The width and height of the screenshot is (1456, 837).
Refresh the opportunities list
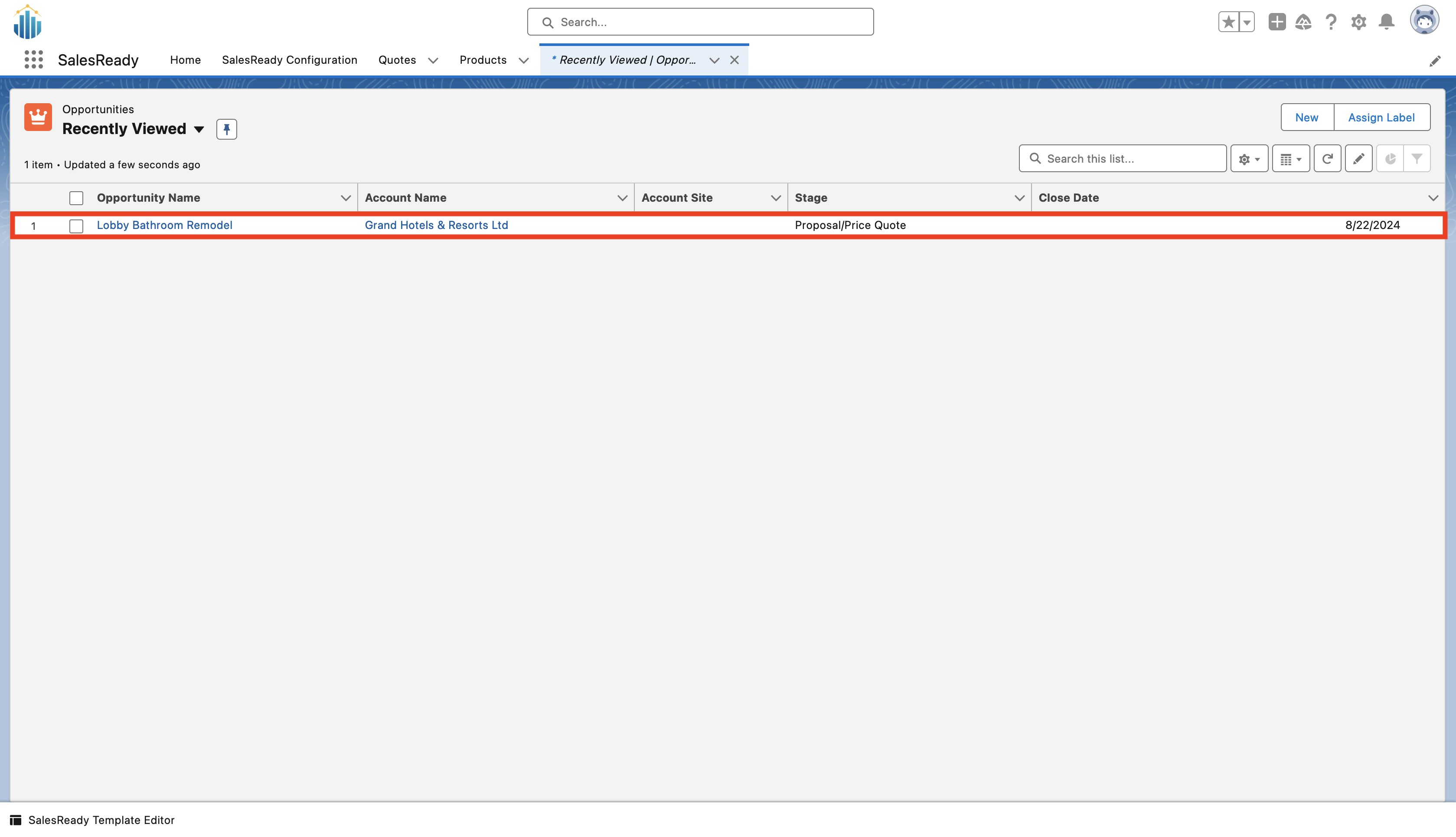[1327, 159]
